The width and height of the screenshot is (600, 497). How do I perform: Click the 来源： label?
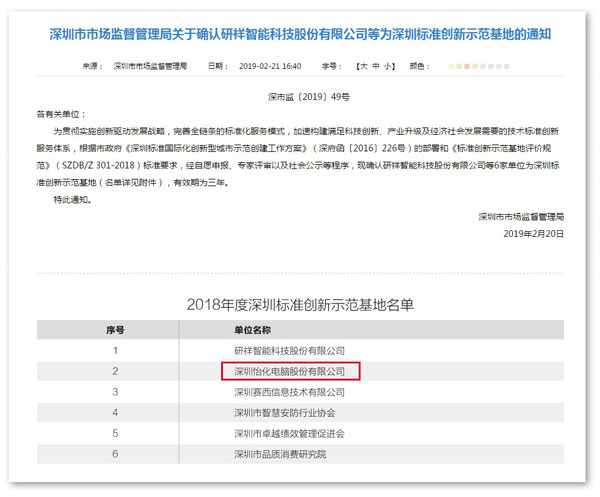coord(93,66)
